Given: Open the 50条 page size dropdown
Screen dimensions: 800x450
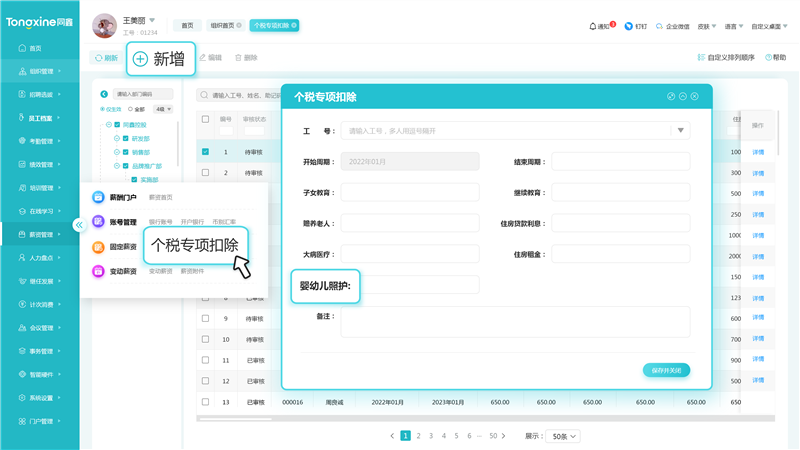Looking at the screenshot, I should click(x=565, y=436).
